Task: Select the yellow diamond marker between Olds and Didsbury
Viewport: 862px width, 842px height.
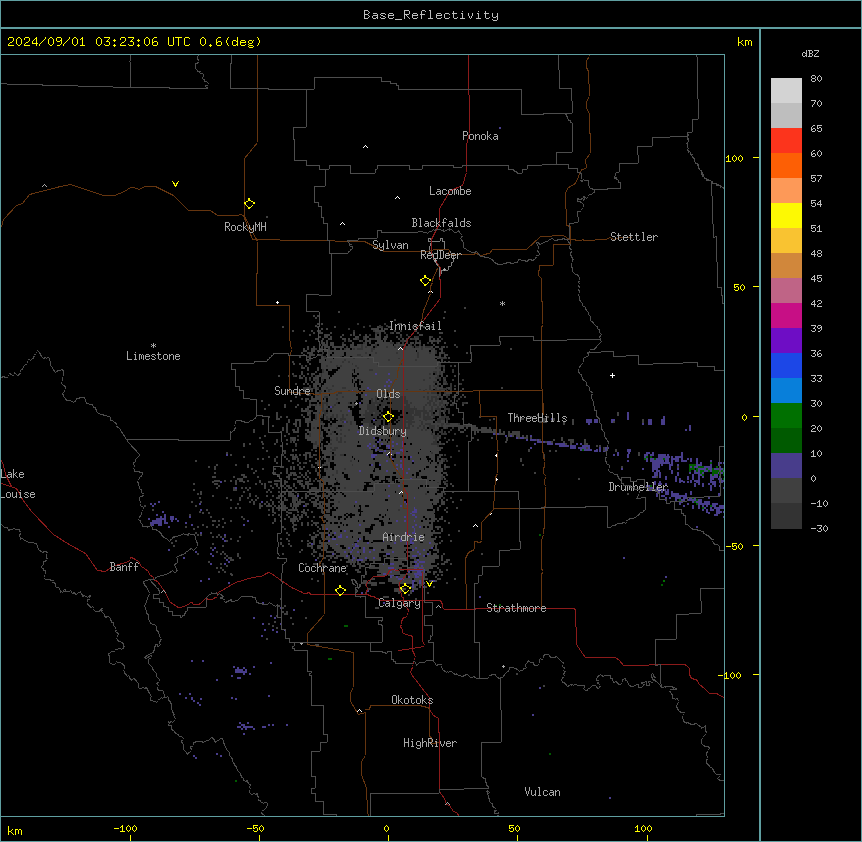Action: pyautogui.click(x=388, y=416)
